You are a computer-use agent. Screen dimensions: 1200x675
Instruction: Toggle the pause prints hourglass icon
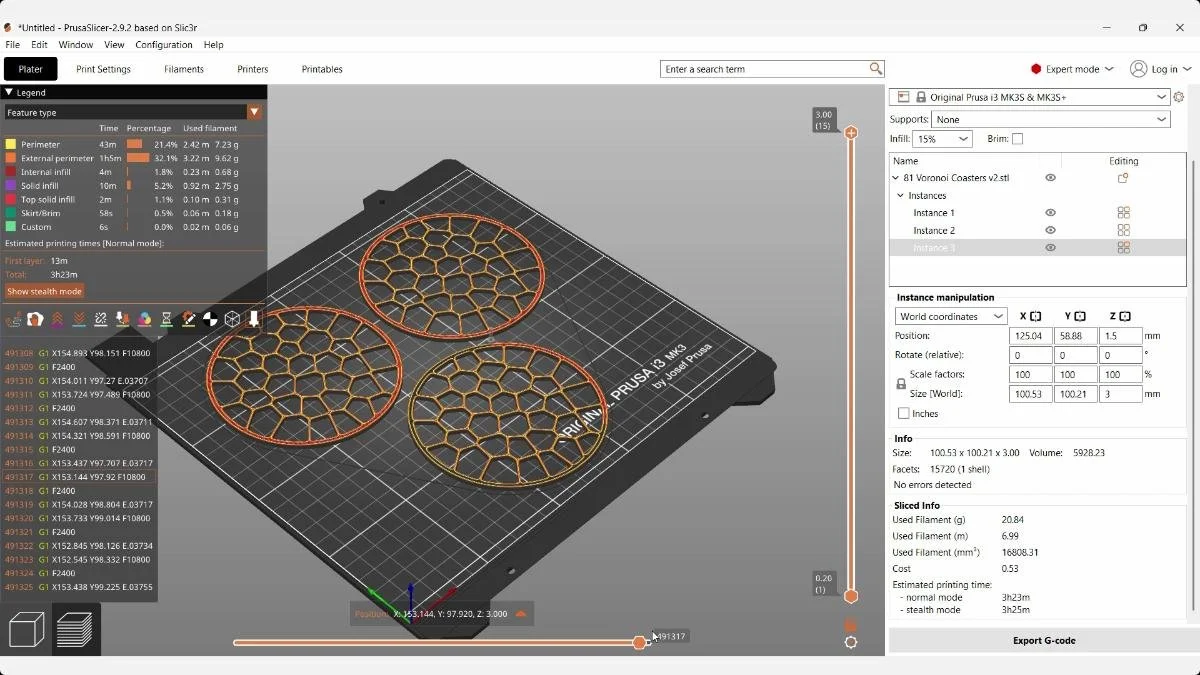[x=167, y=319]
